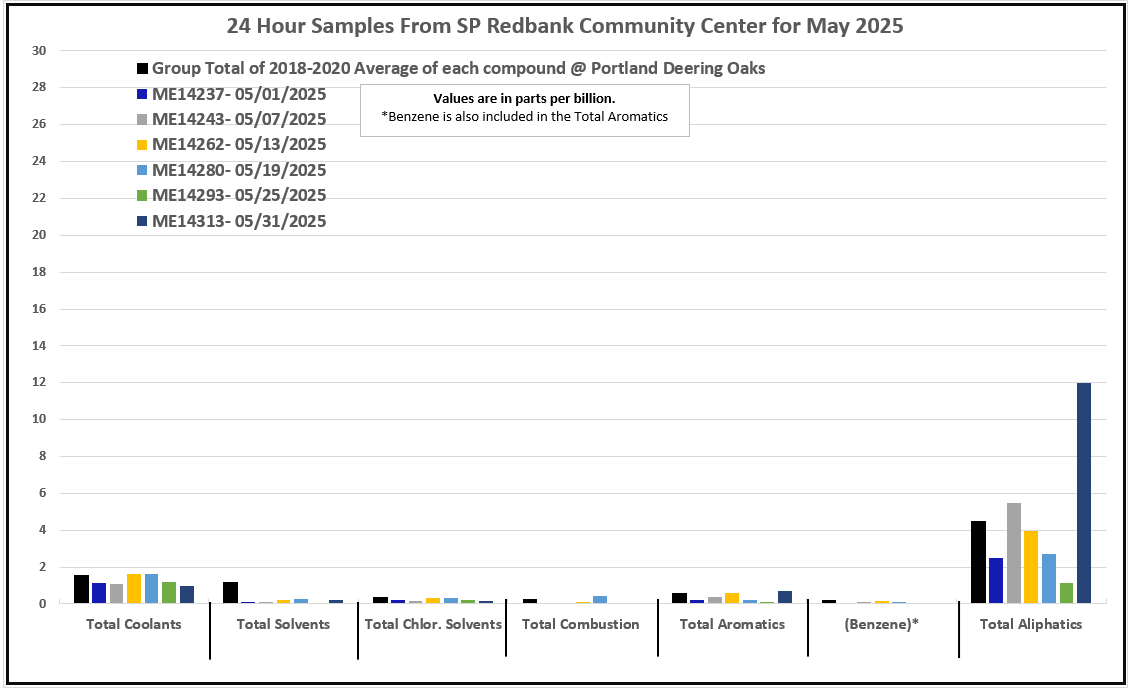This screenshot has width=1132, height=689.
Task: Click the Total Coolants axis label
Action: coord(134,624)
